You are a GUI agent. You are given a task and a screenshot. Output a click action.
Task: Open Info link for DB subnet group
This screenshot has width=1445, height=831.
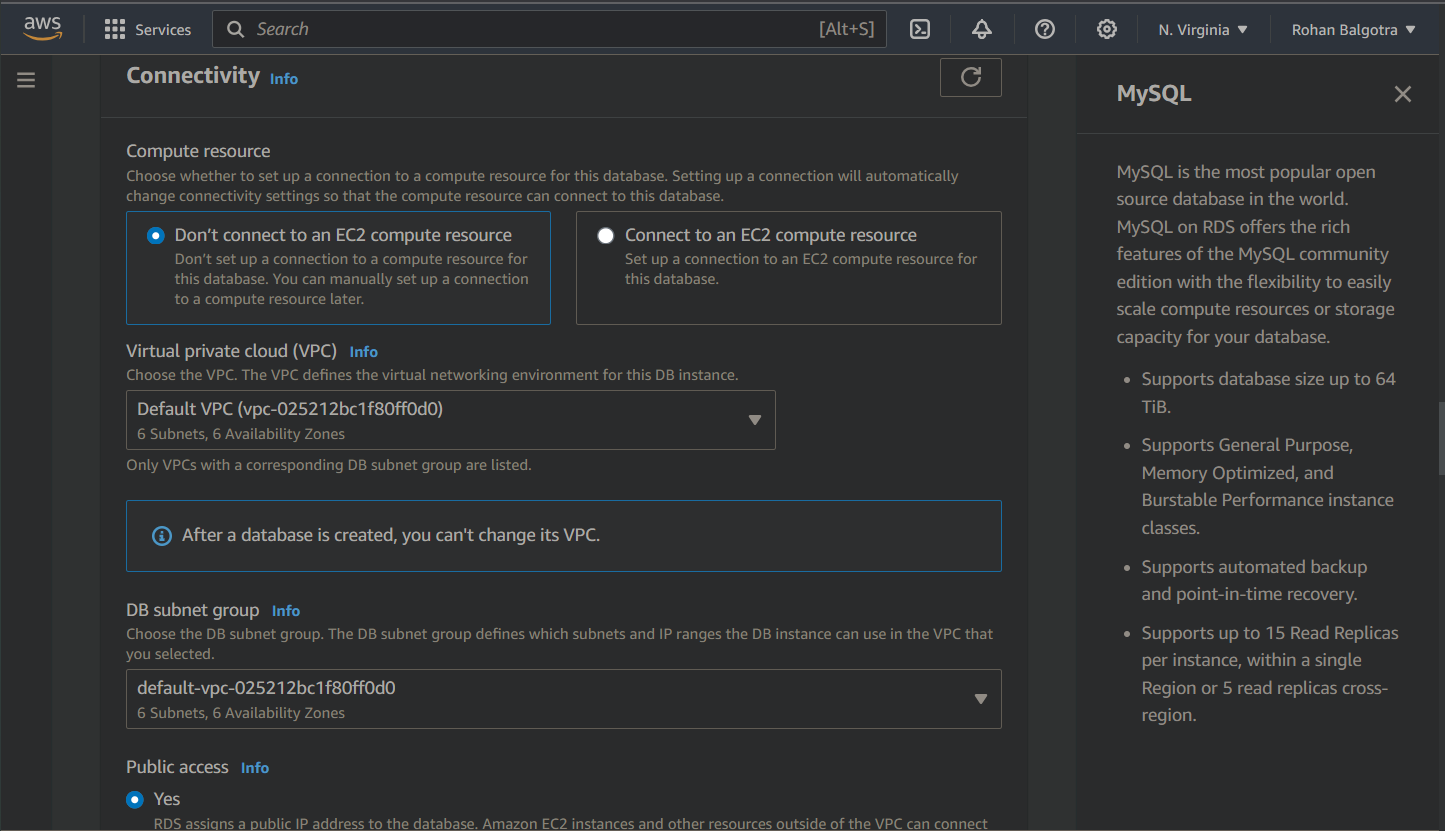286,611
